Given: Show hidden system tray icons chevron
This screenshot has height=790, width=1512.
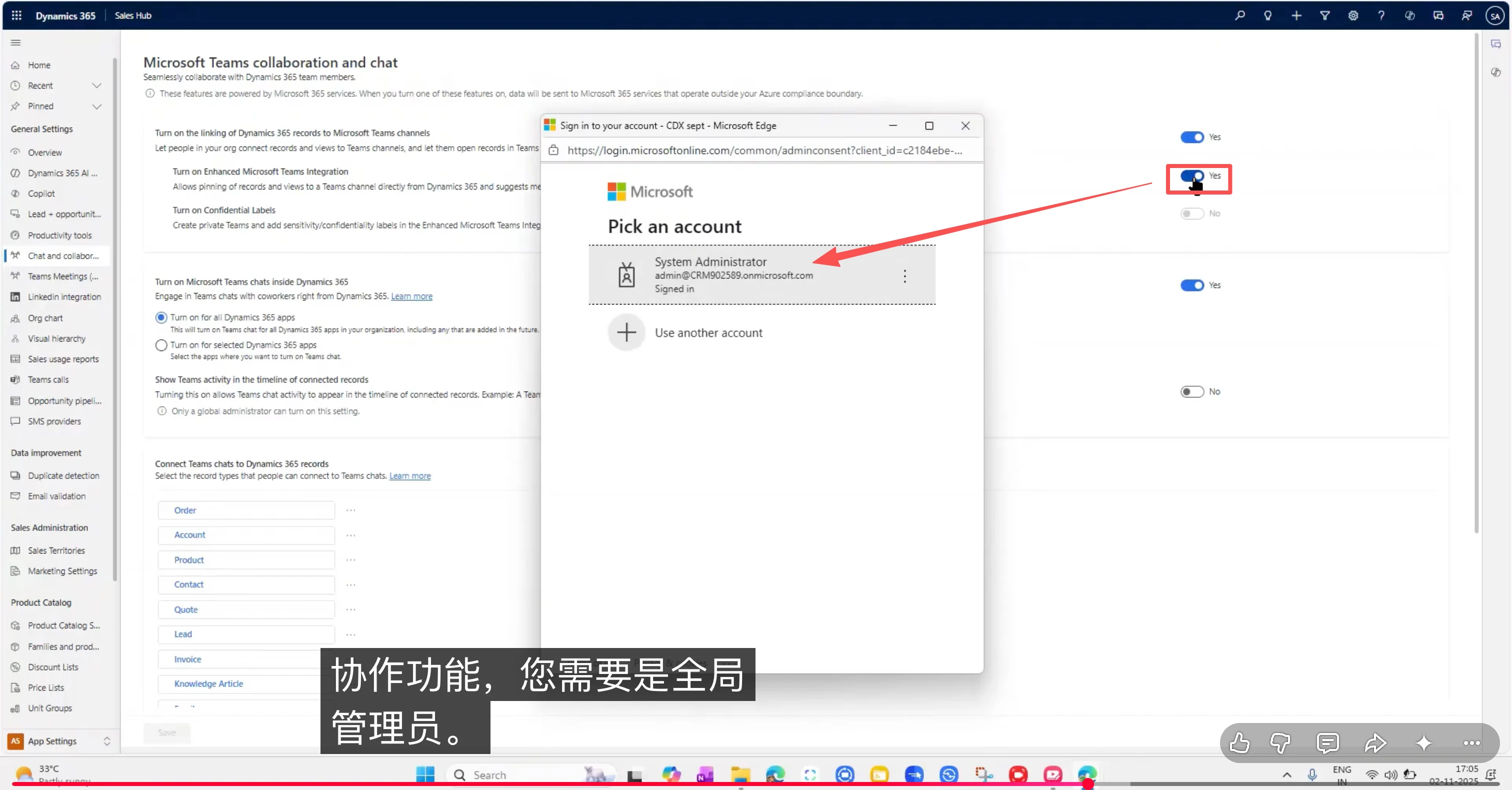Looking at the screenshot, I should coord(1286,774).
